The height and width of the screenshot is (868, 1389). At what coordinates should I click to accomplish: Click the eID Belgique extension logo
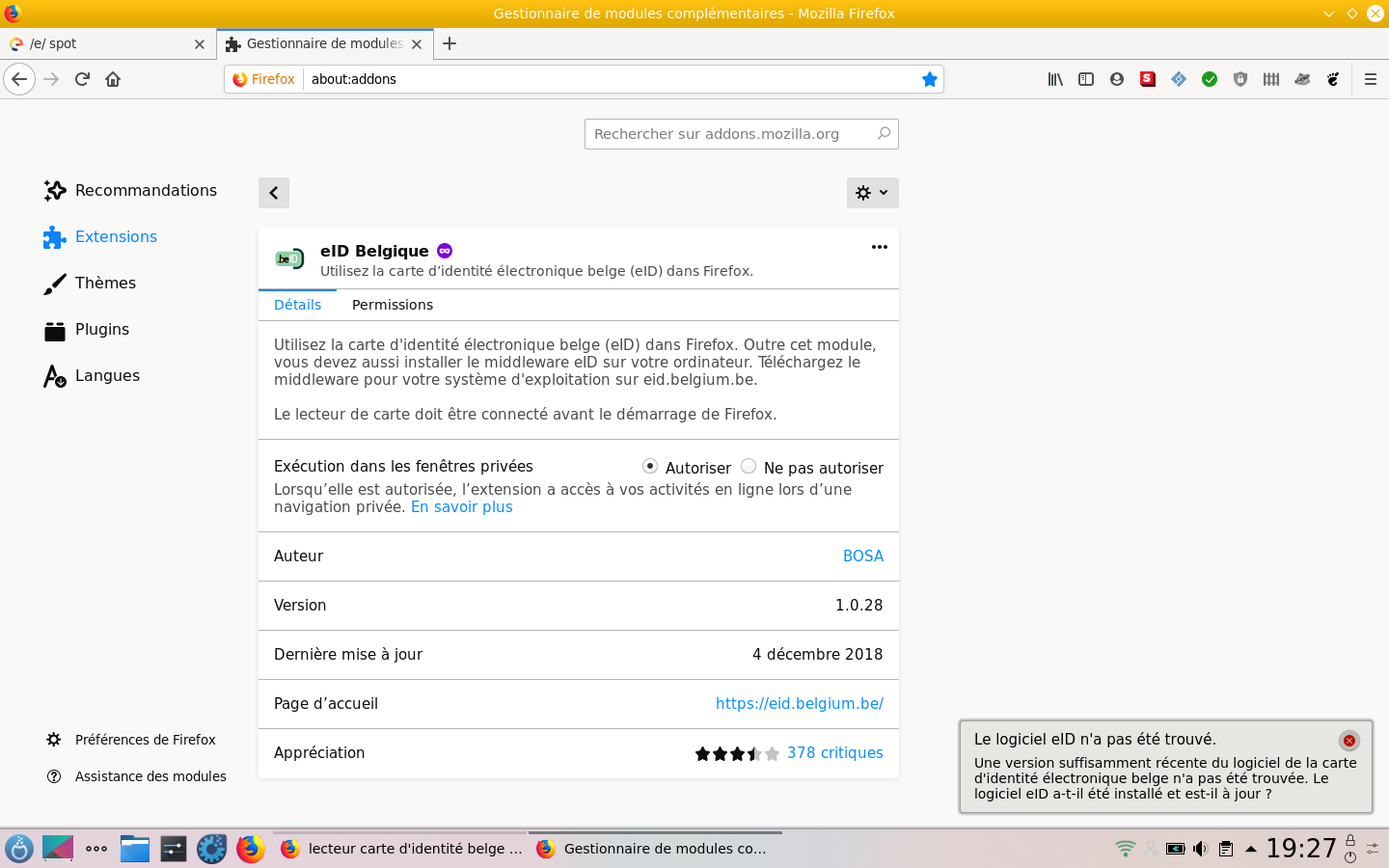pyautogui.click(x=289, y=258)
